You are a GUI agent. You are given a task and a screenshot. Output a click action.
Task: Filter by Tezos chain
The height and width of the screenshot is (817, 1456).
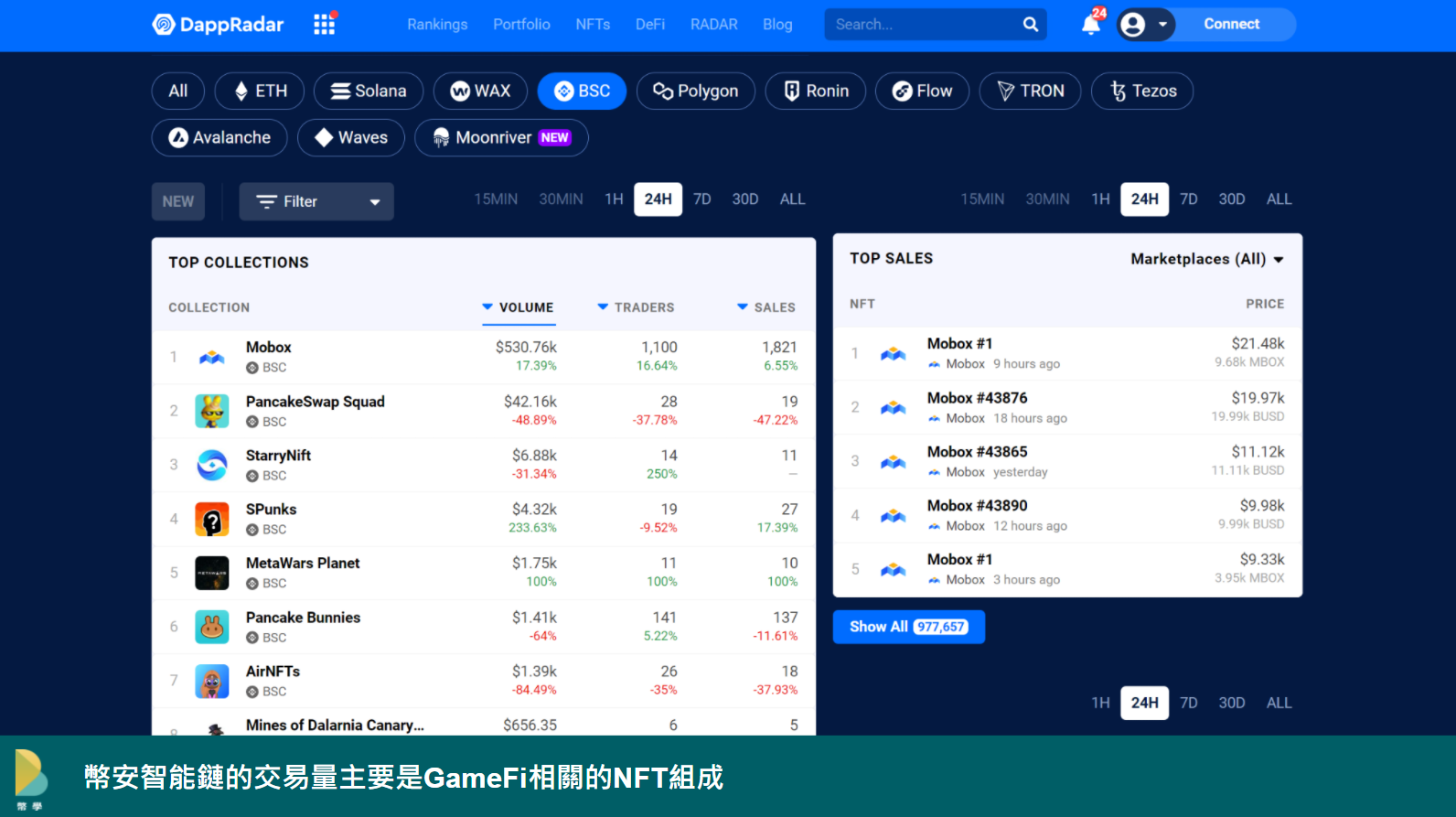pyautogui.click(x=1142, y=91)
